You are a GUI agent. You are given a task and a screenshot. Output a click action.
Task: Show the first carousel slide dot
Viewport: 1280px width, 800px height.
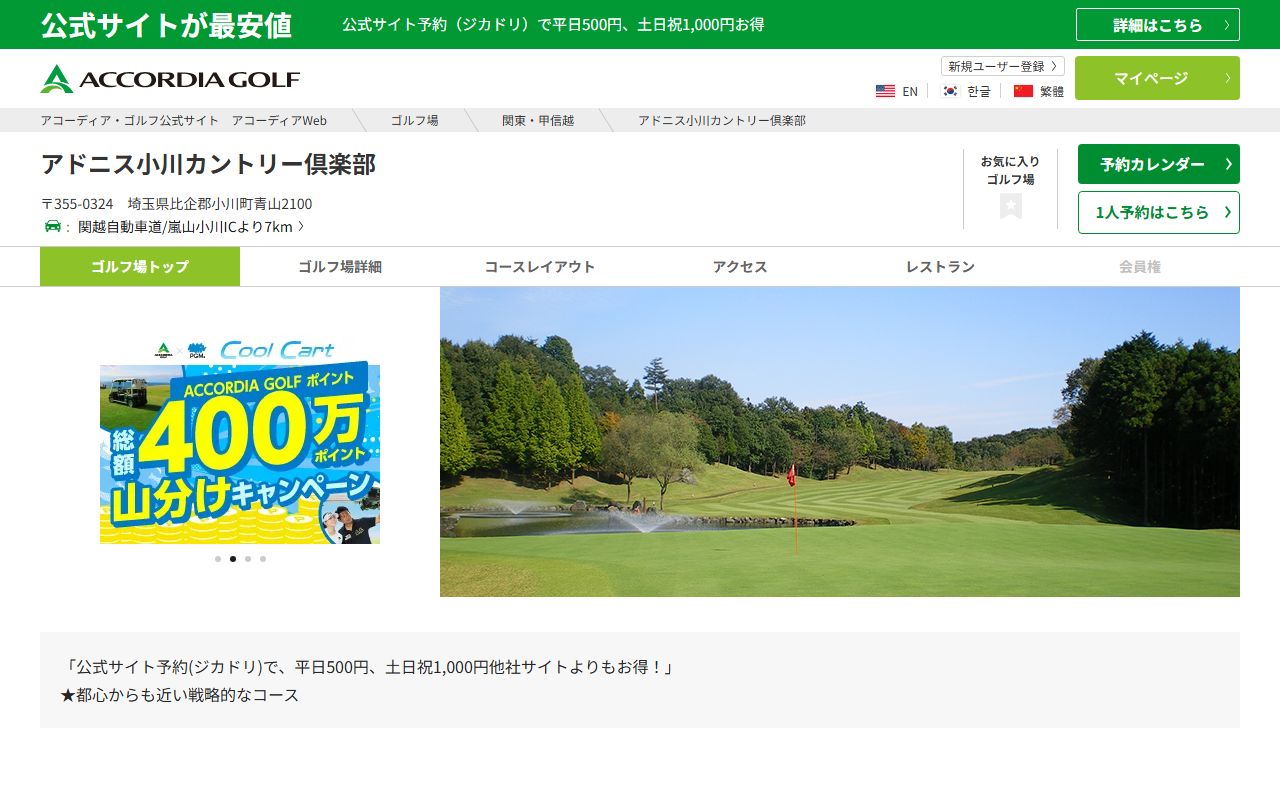(218, 559)
